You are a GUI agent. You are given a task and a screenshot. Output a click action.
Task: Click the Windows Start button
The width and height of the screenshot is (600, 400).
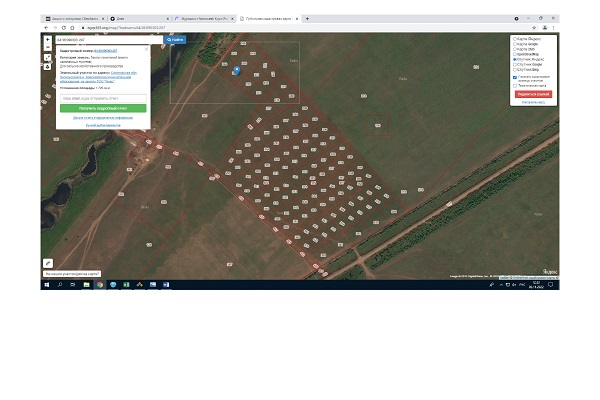[46, 285]
